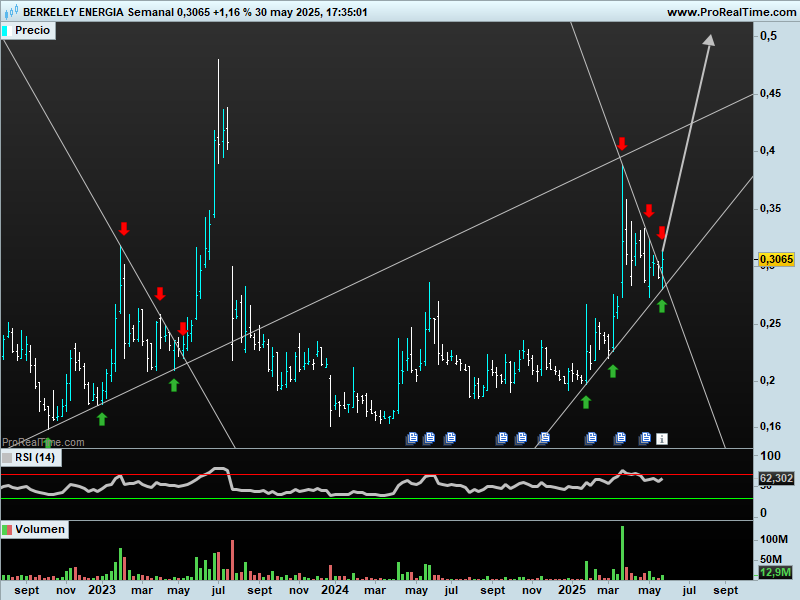Click the green 12,9M volume value label
Viewport: 800px width, 600px height.
(x=776, y=572)
